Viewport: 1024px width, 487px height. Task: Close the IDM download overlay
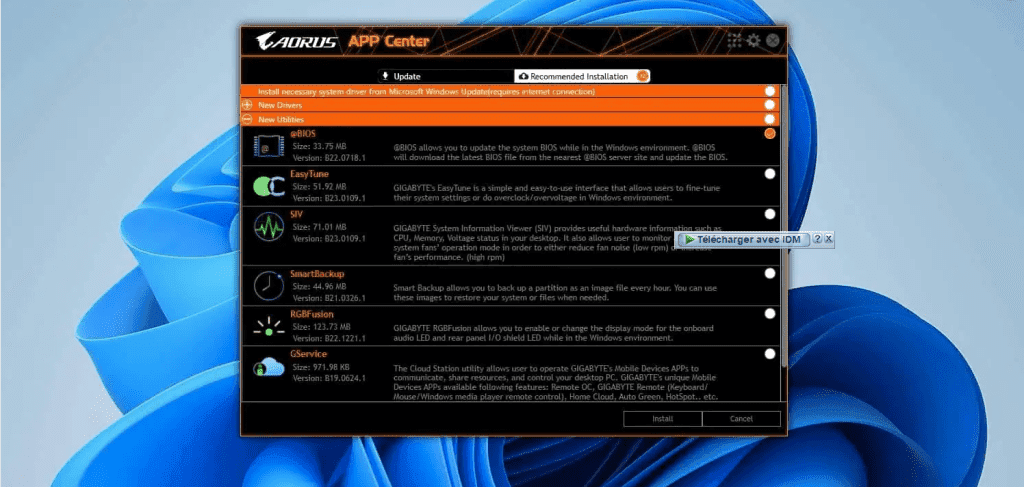(x=829, y=240)
